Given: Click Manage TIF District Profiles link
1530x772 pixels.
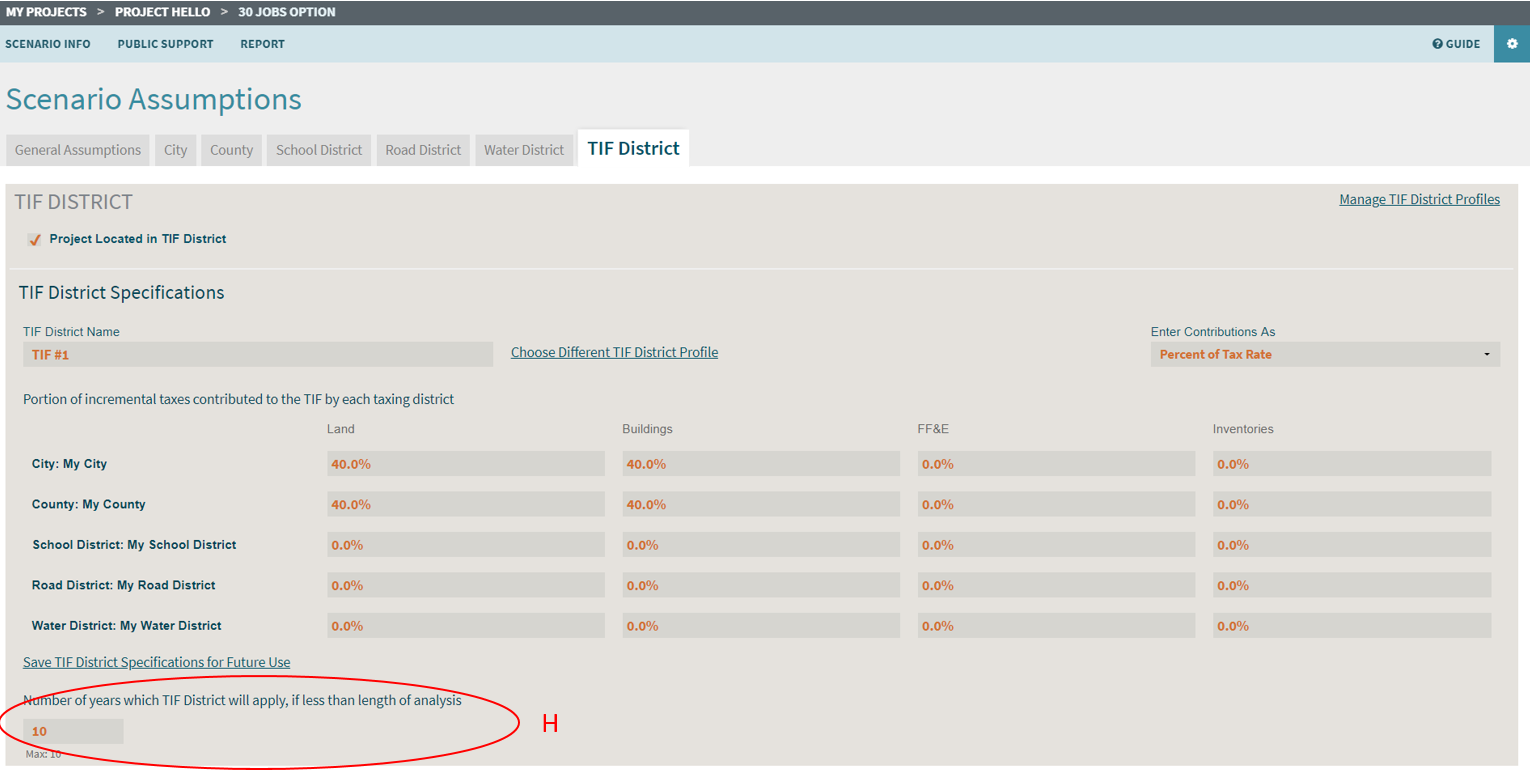Looking at the screenshot, I should [1419, 199].
